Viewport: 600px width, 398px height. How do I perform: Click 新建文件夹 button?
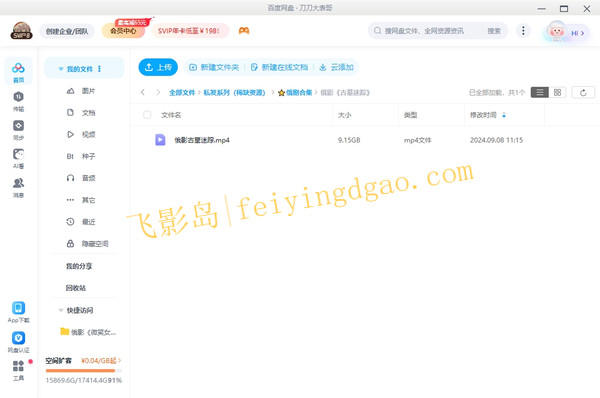[214, 67]
